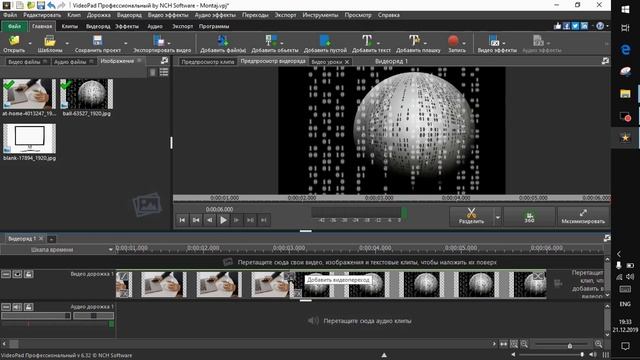The height and width of the screenshot is (360, 640).
Task: Open dropdown arrow beside Разделить button
Action: click(498, 217)
